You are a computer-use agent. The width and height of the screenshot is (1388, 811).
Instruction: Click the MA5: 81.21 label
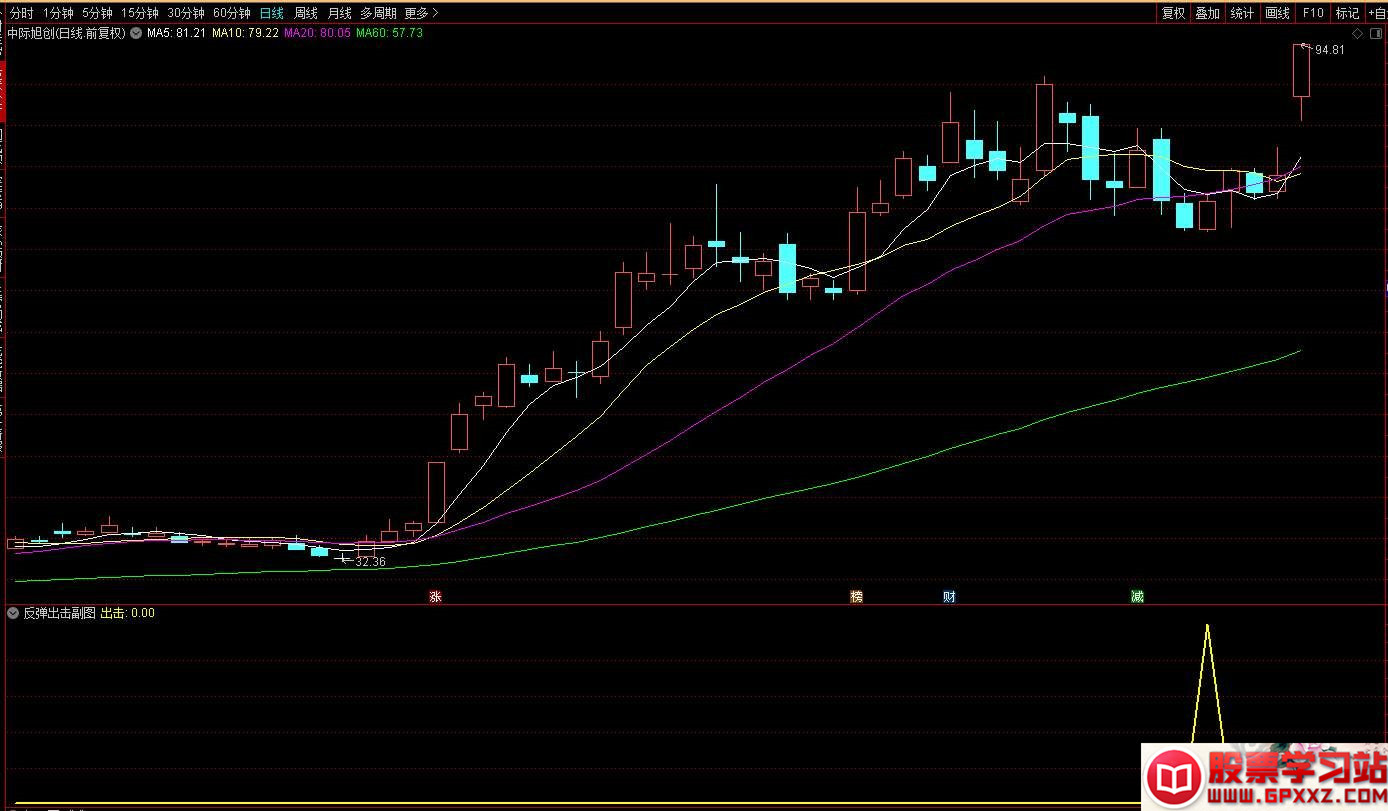176,33
